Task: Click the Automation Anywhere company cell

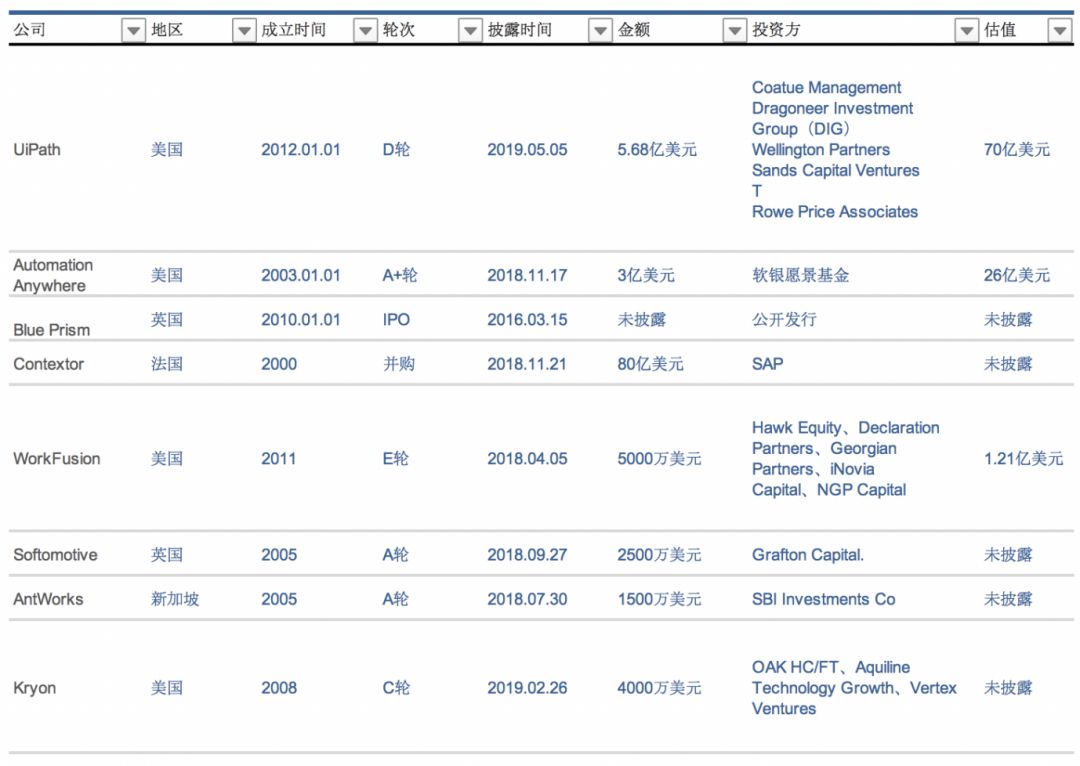Action: tap(53, 275)
